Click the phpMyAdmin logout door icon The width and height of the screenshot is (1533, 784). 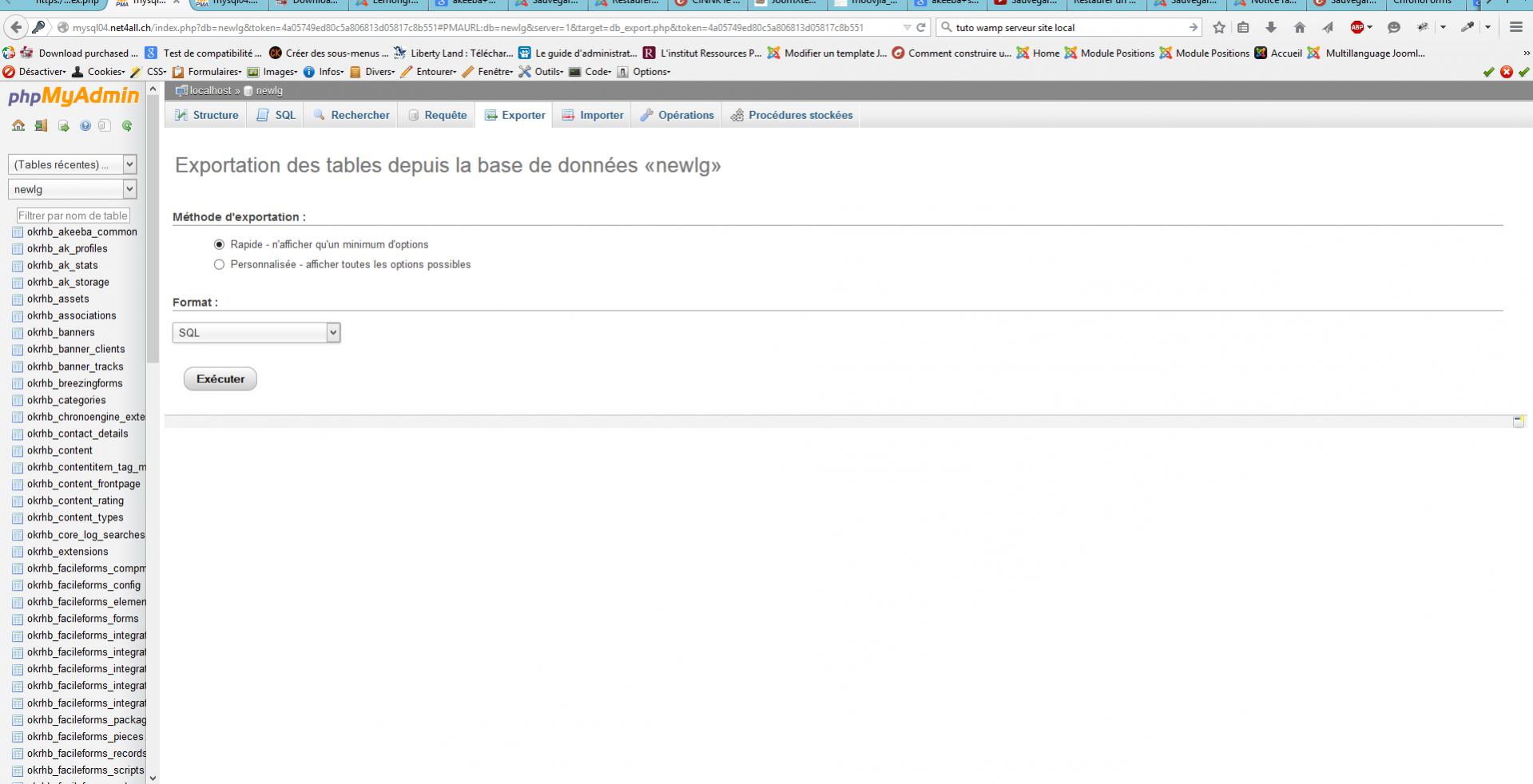click(x=41, y=125)
